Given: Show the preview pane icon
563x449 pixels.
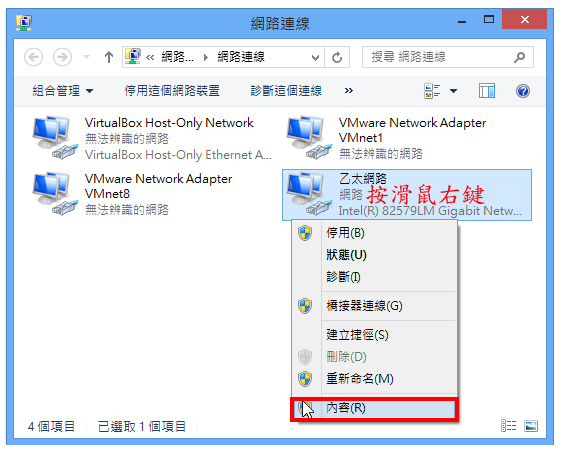Looking at the screenshot, I should (487, 91).
